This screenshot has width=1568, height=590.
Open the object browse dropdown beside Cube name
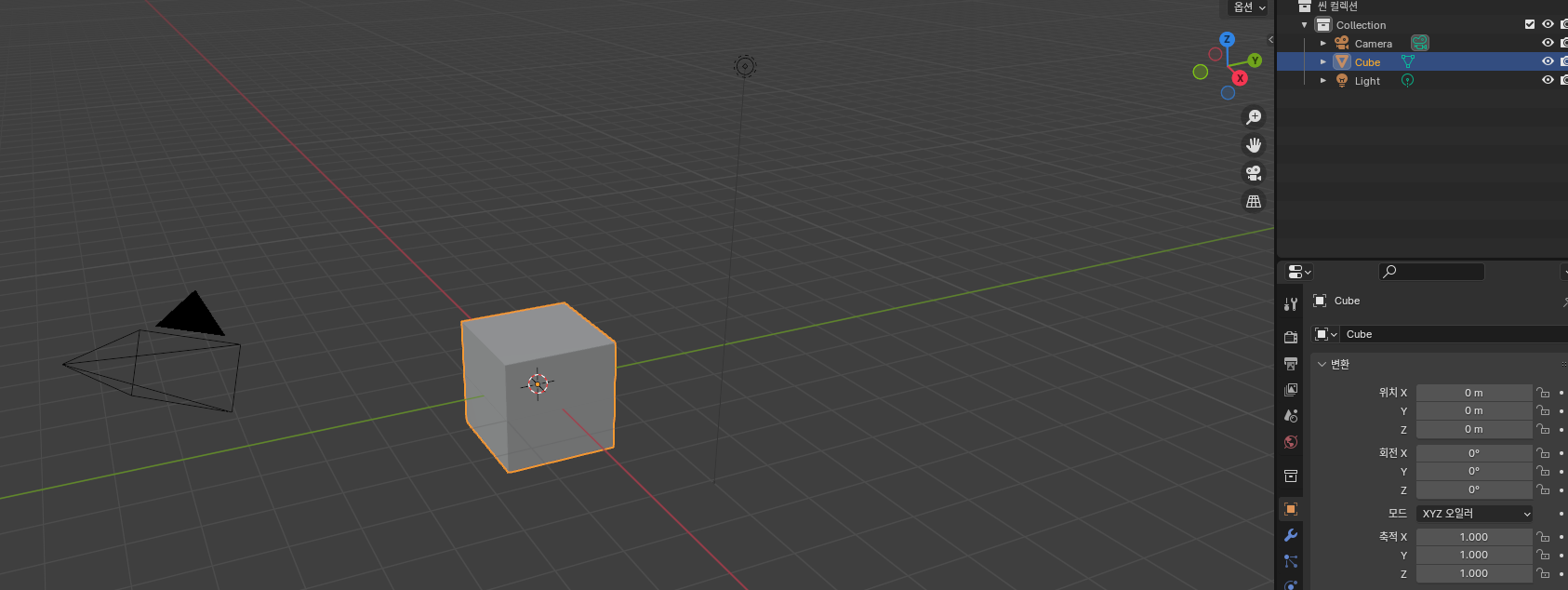[x=1326, y=334]
